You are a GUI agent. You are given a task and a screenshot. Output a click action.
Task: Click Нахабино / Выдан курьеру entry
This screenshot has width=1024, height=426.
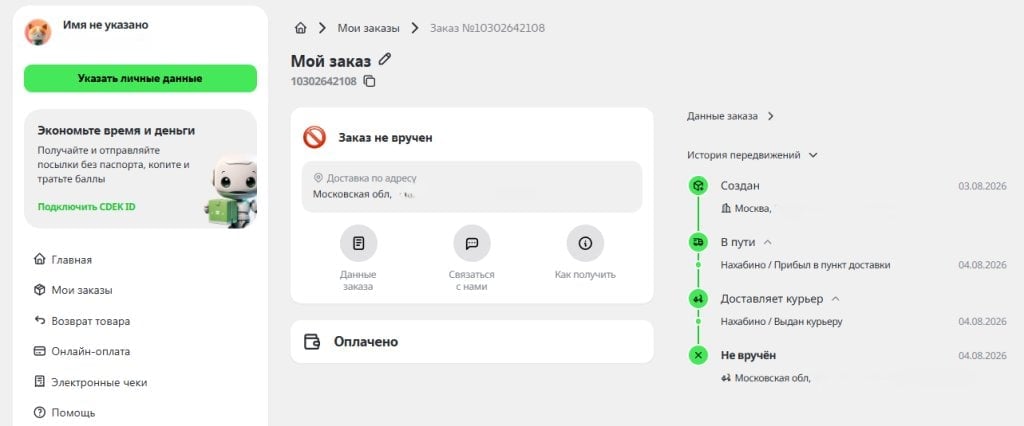click(781, 321)
